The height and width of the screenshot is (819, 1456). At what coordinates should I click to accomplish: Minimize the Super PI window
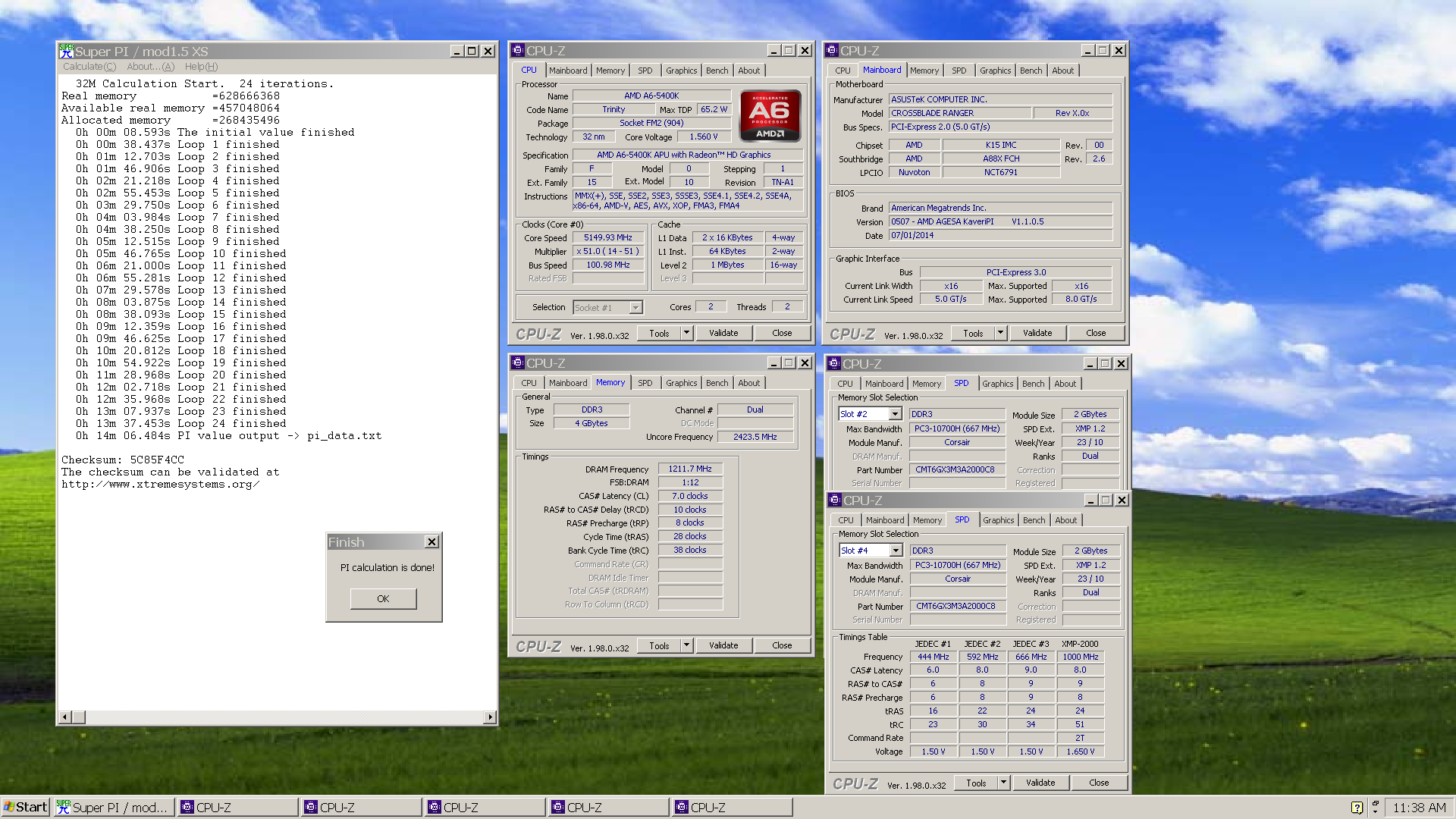point(457,51)
